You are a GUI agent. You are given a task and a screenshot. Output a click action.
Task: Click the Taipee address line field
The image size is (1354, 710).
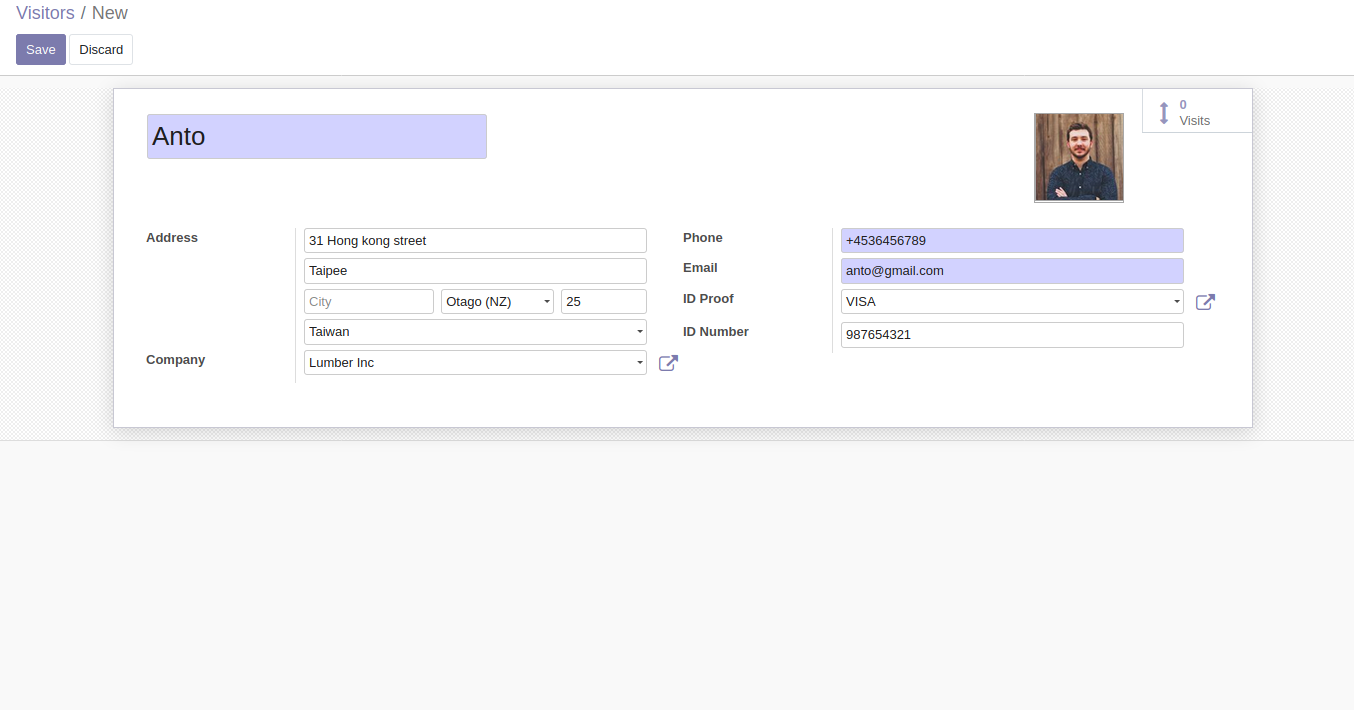pyautogui.click(x=475, y=271)
